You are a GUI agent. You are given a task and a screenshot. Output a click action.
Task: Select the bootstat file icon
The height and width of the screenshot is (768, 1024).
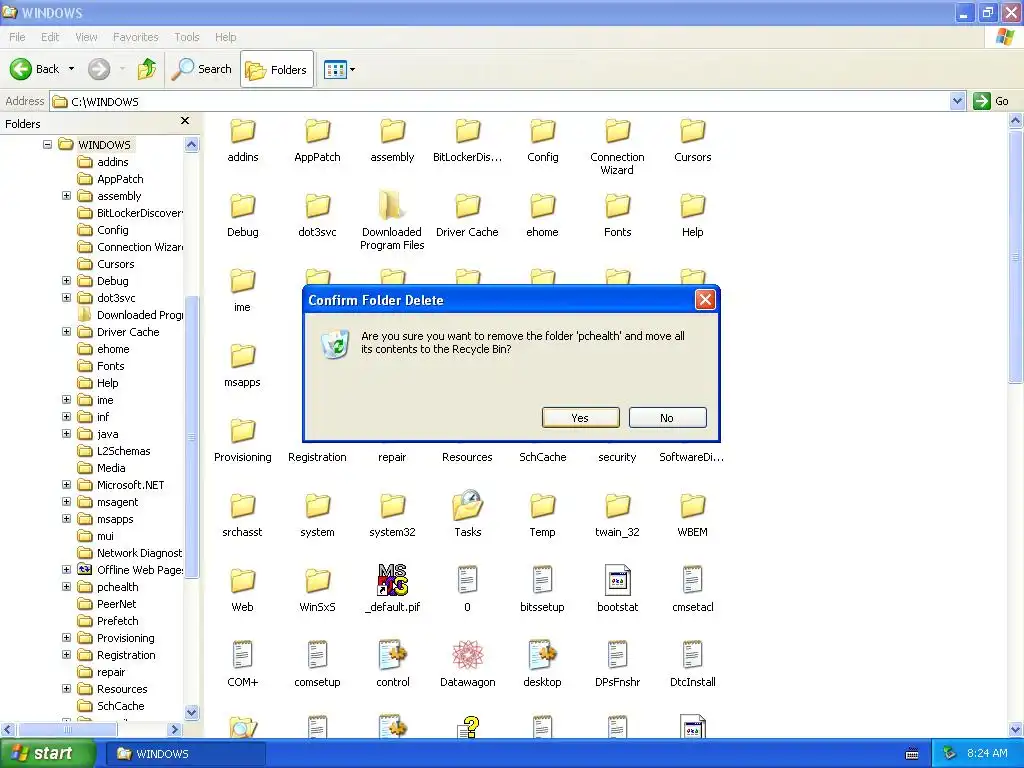(x=617, y=580)
